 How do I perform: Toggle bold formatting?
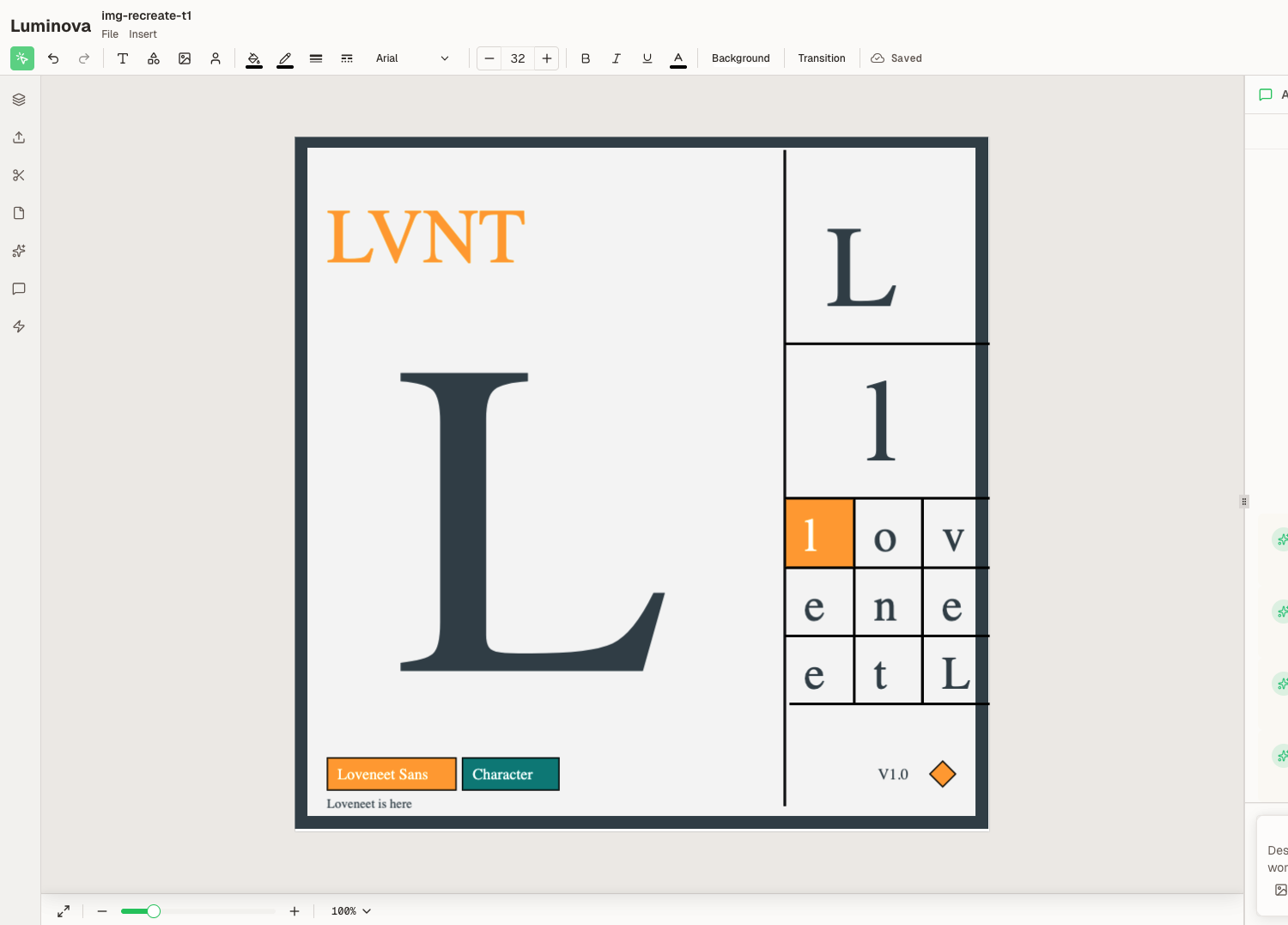(586, 58)
